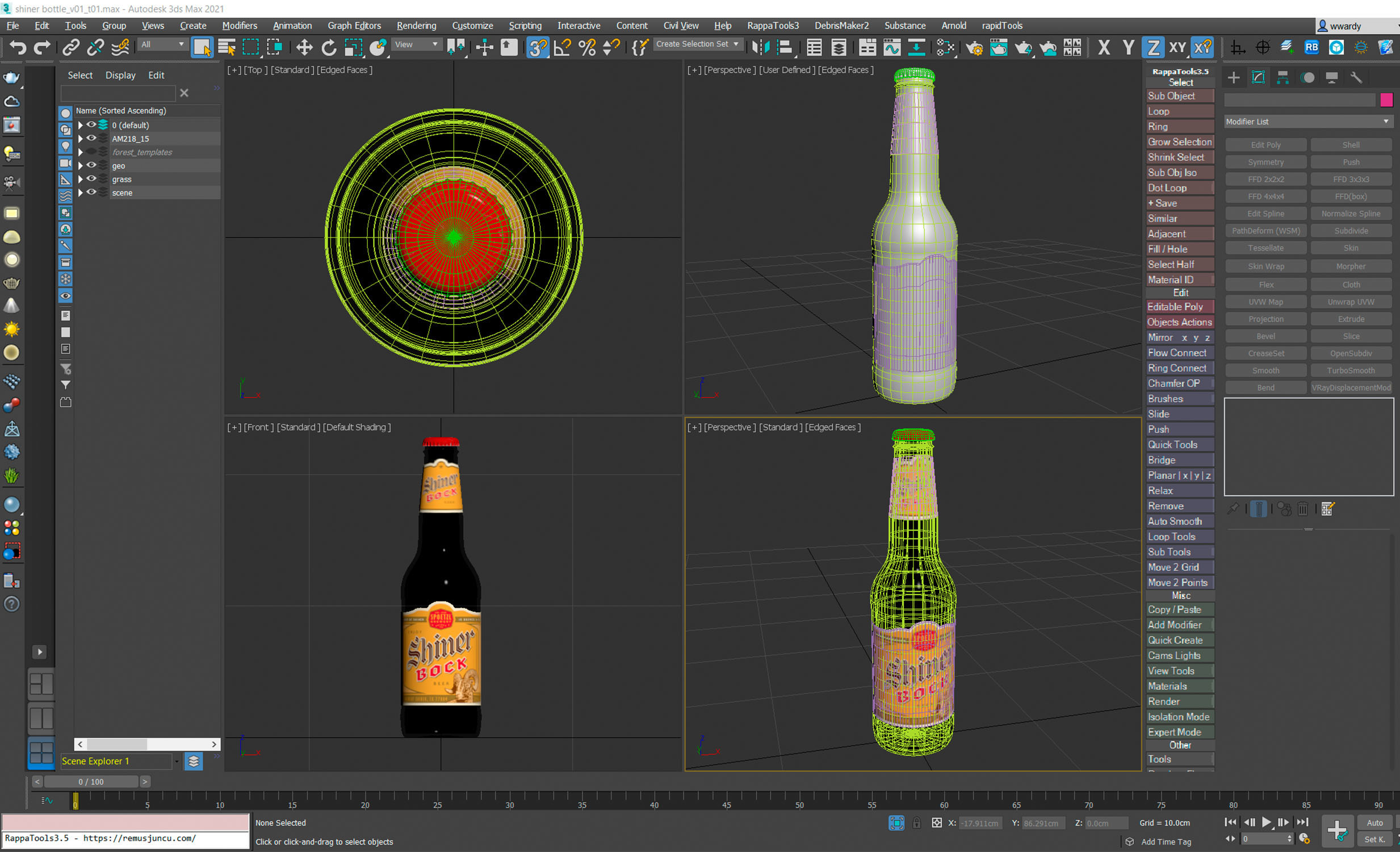Click the Undo arrow icon
The height and width of the screenshot is (852, 1400).
point(18,47)
